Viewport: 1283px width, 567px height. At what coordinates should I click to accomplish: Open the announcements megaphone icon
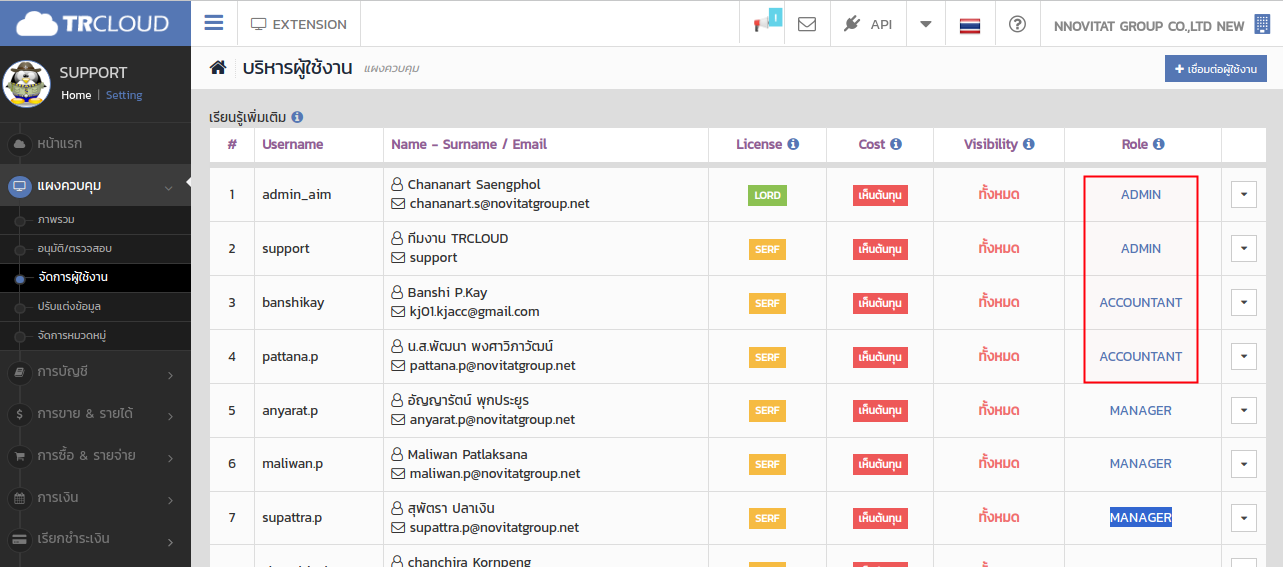point(763,24)
